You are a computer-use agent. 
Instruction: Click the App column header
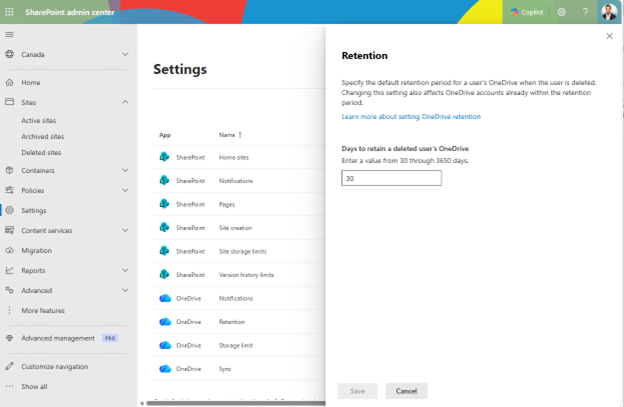[165, 135]
